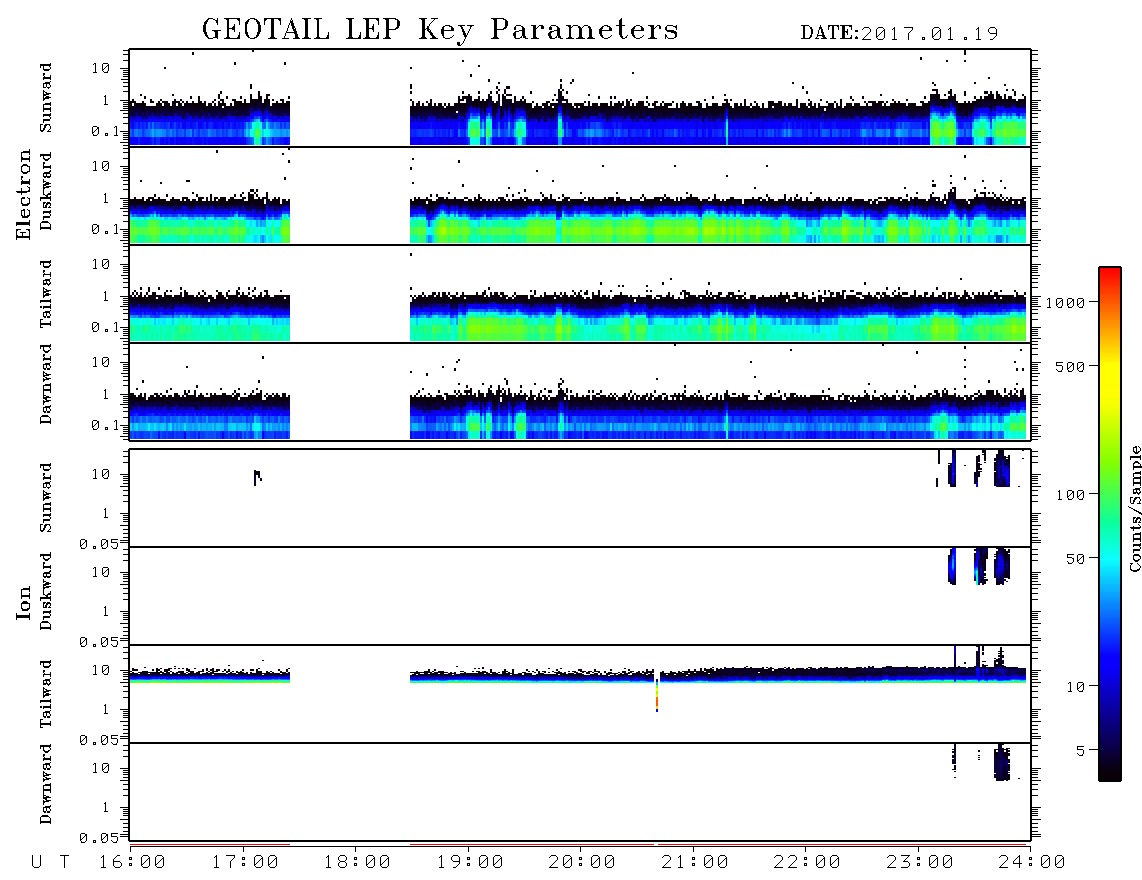Screen dimensions: 1142x880
Task: Click the 'U T' axis label
Action: point(50,863)
